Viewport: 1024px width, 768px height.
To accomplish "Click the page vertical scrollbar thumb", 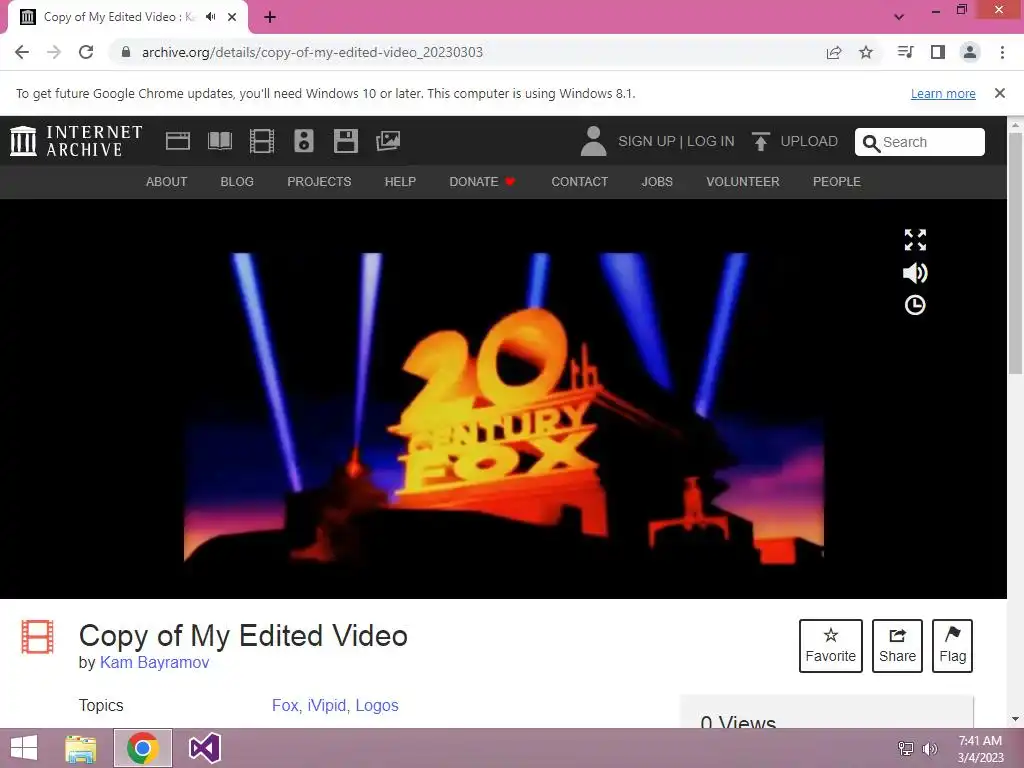I will click(1016, 253).
